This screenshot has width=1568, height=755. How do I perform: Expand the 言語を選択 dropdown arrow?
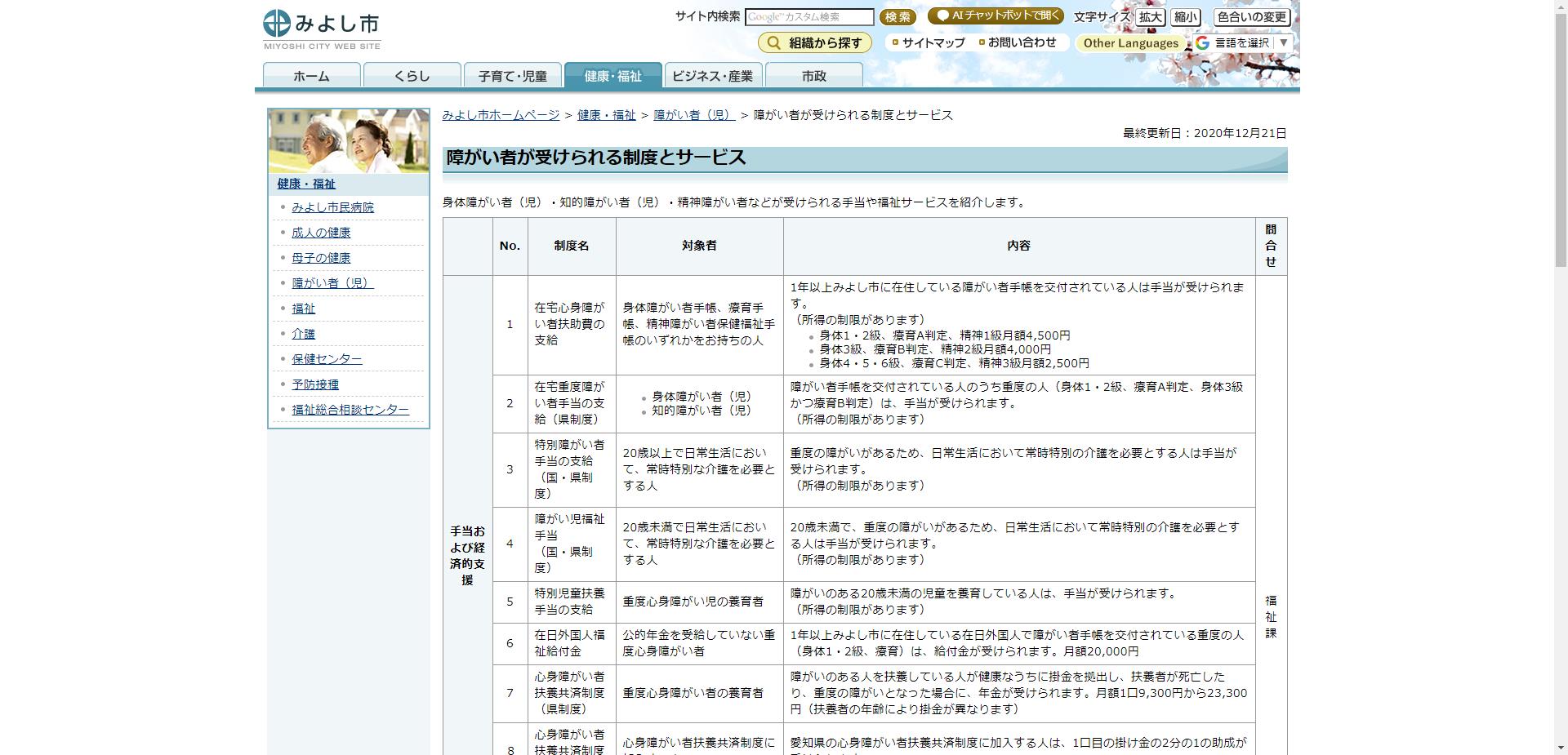(1285, 42)
